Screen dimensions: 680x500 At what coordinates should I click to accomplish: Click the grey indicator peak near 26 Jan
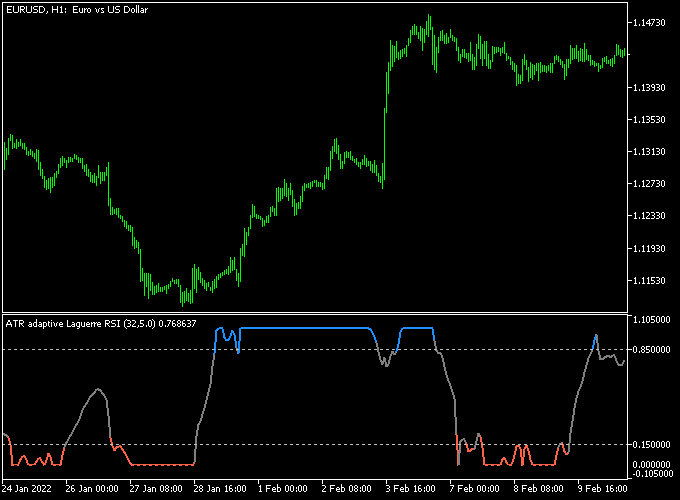click(x=98, y=389)
